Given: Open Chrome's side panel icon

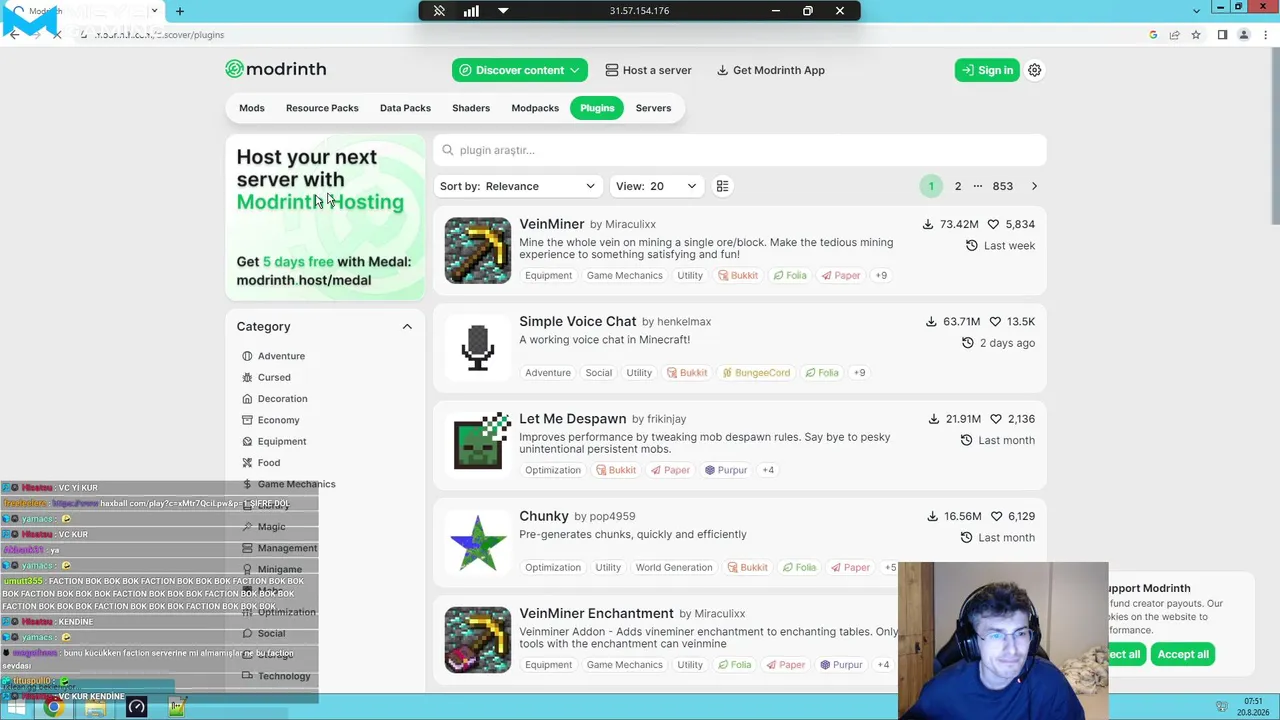Looking at the screenshot, I should tap(1222, 35).
